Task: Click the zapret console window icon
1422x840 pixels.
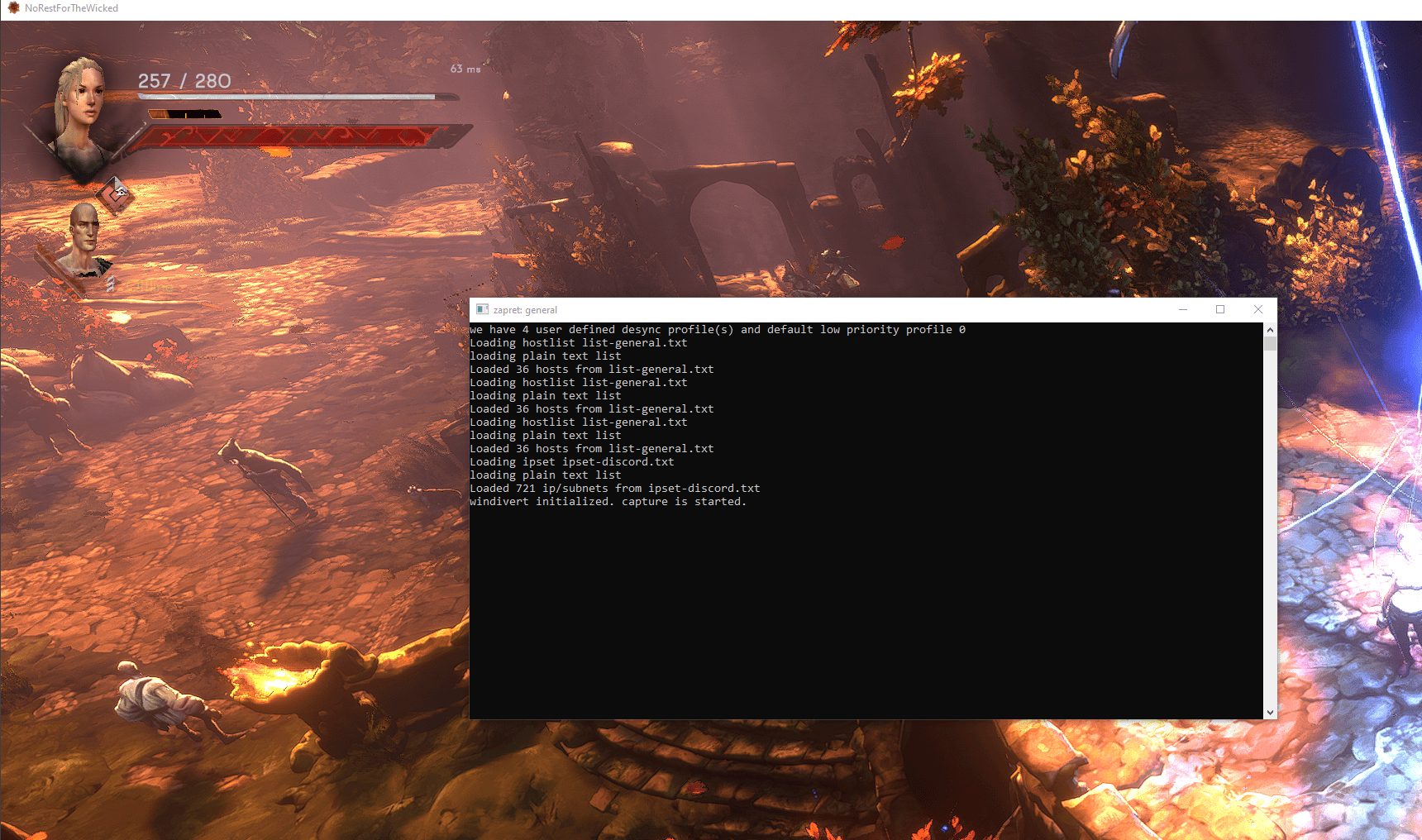Action: [x=483, y=309]
